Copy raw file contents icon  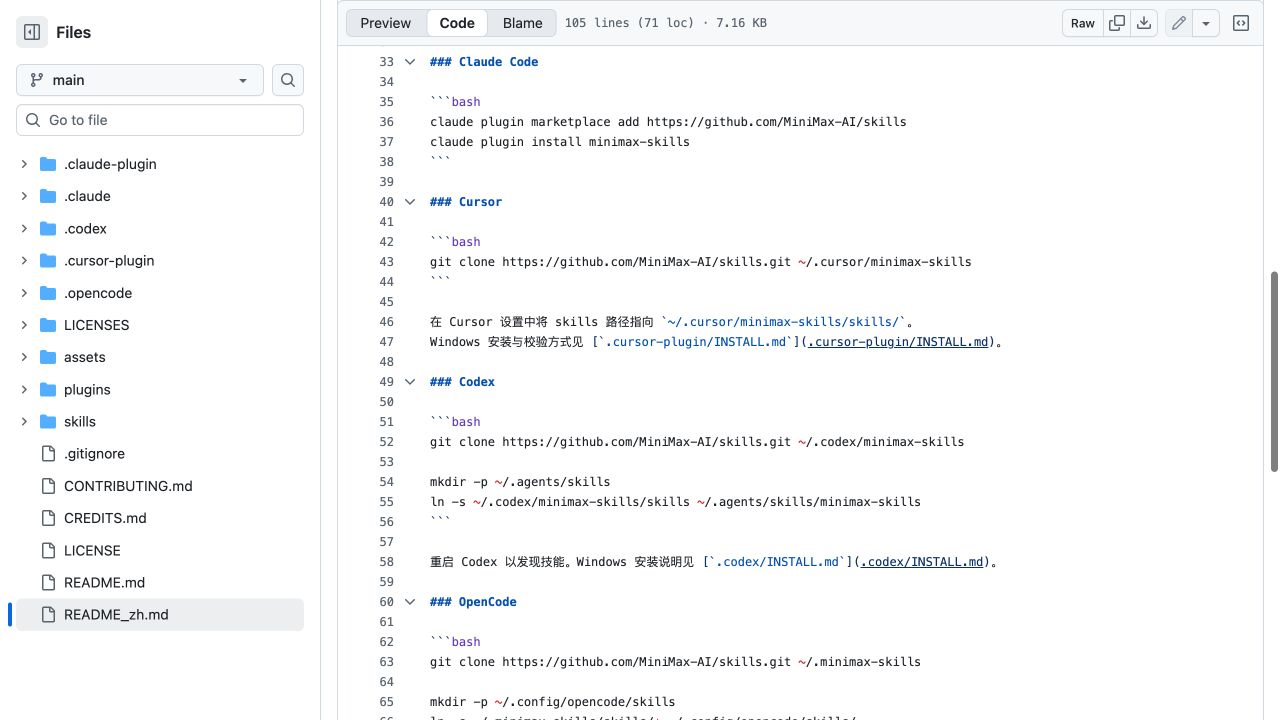[1117, 23]
